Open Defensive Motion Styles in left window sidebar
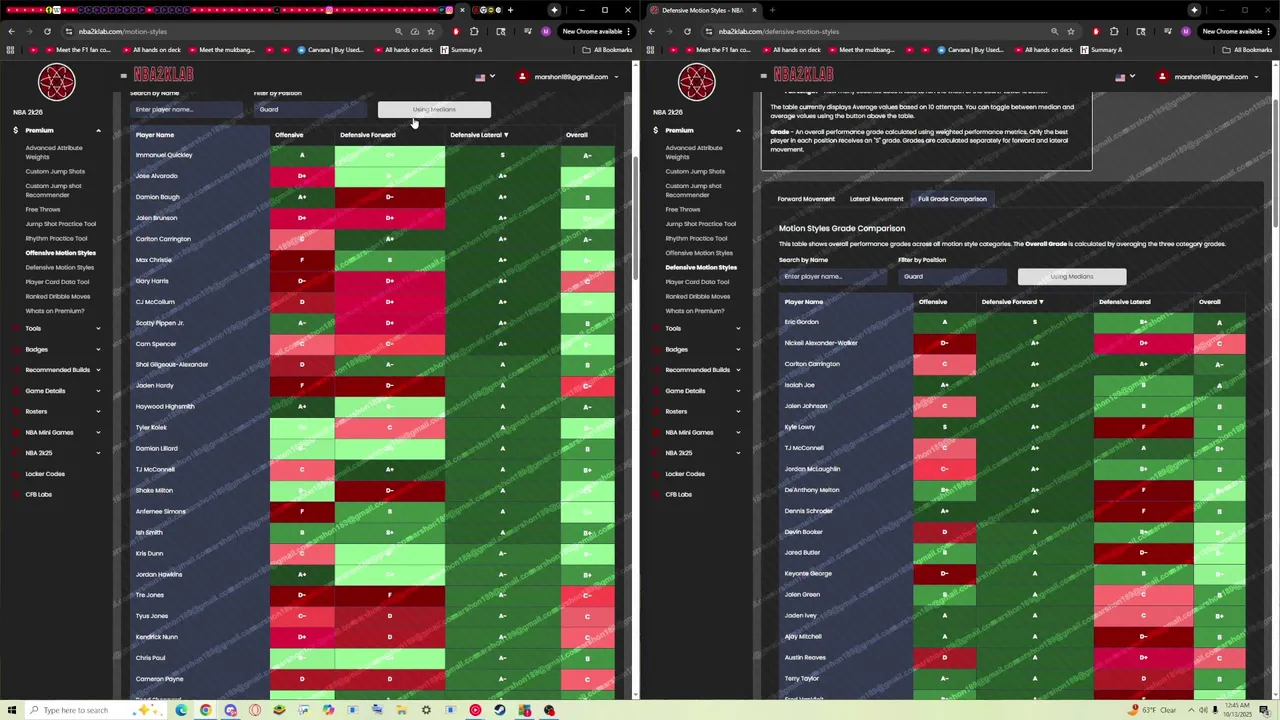This screenshot has width=1280, height=720. (x=60, y=267)
